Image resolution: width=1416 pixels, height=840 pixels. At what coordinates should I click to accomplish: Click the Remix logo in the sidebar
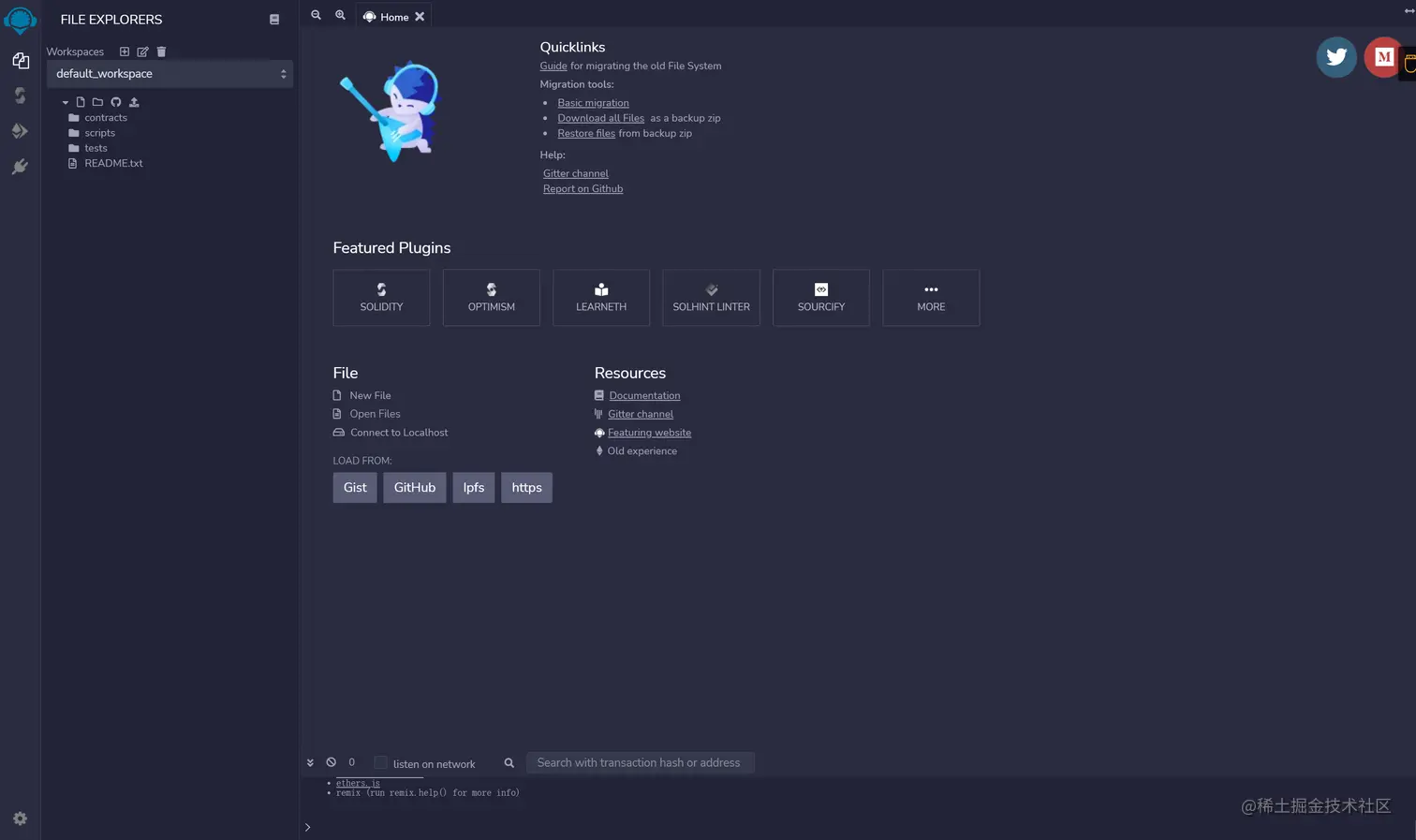click(x=20, y=20)
